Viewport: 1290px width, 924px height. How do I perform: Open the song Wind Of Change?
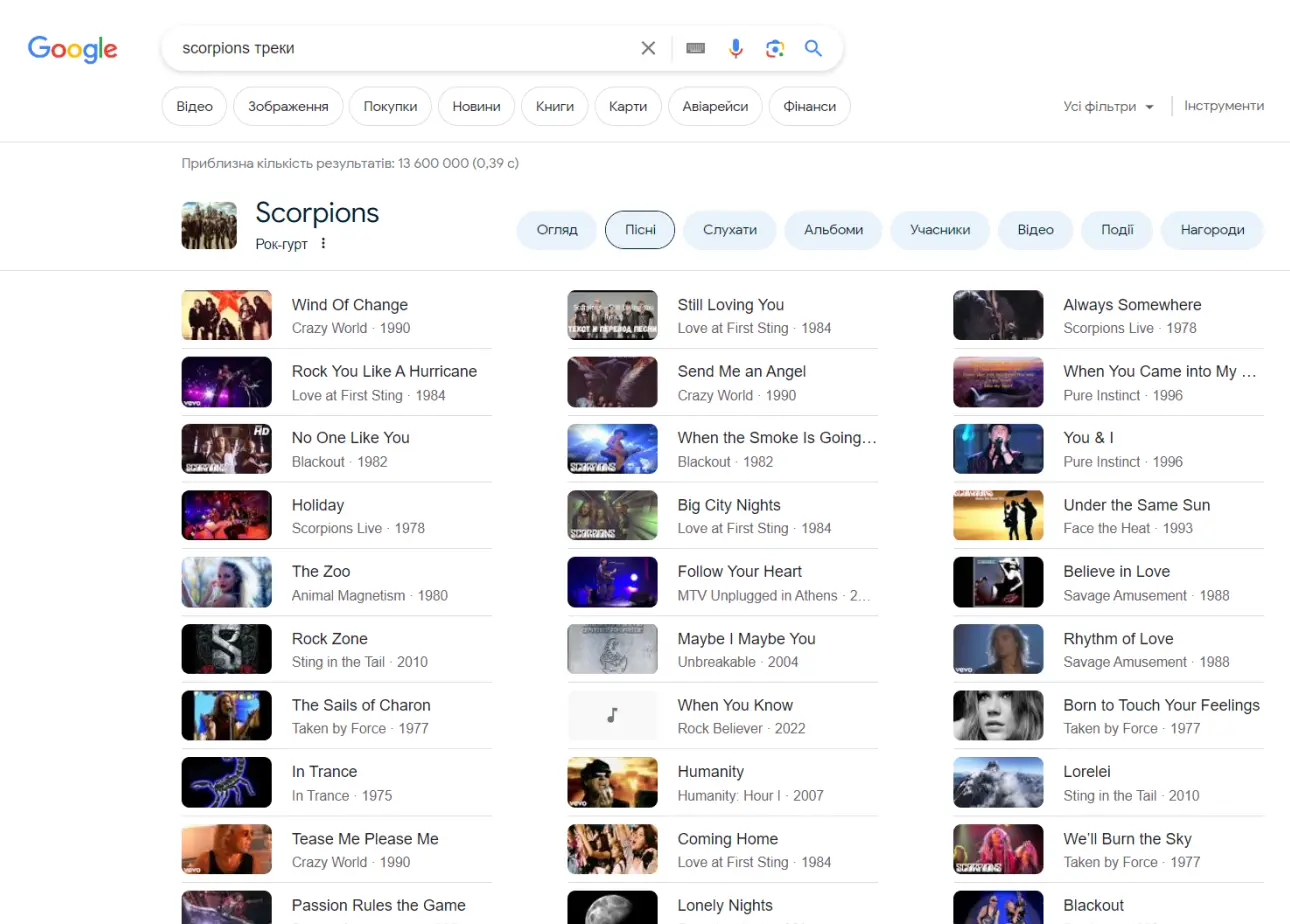[x=337, y=315]
